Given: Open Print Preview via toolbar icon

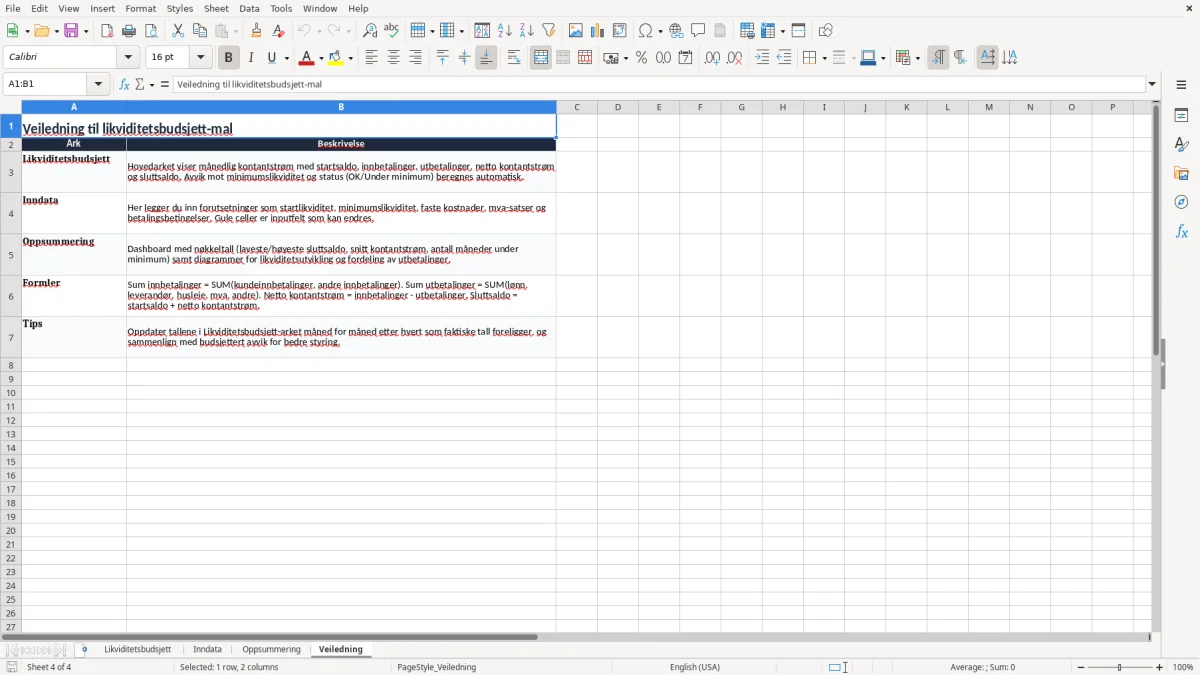Looking at the screenshot, I should pos(151,31).
